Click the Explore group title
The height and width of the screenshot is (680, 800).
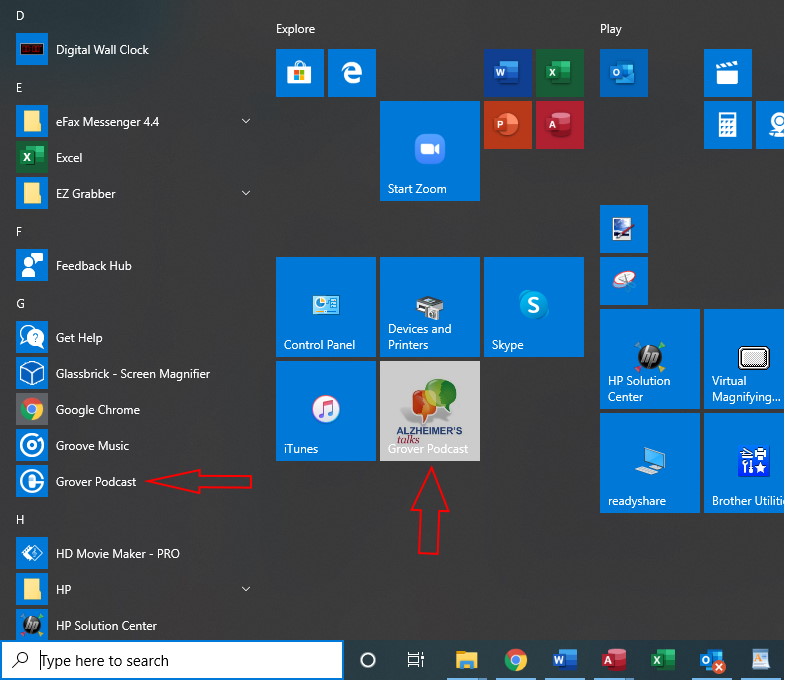295,29
